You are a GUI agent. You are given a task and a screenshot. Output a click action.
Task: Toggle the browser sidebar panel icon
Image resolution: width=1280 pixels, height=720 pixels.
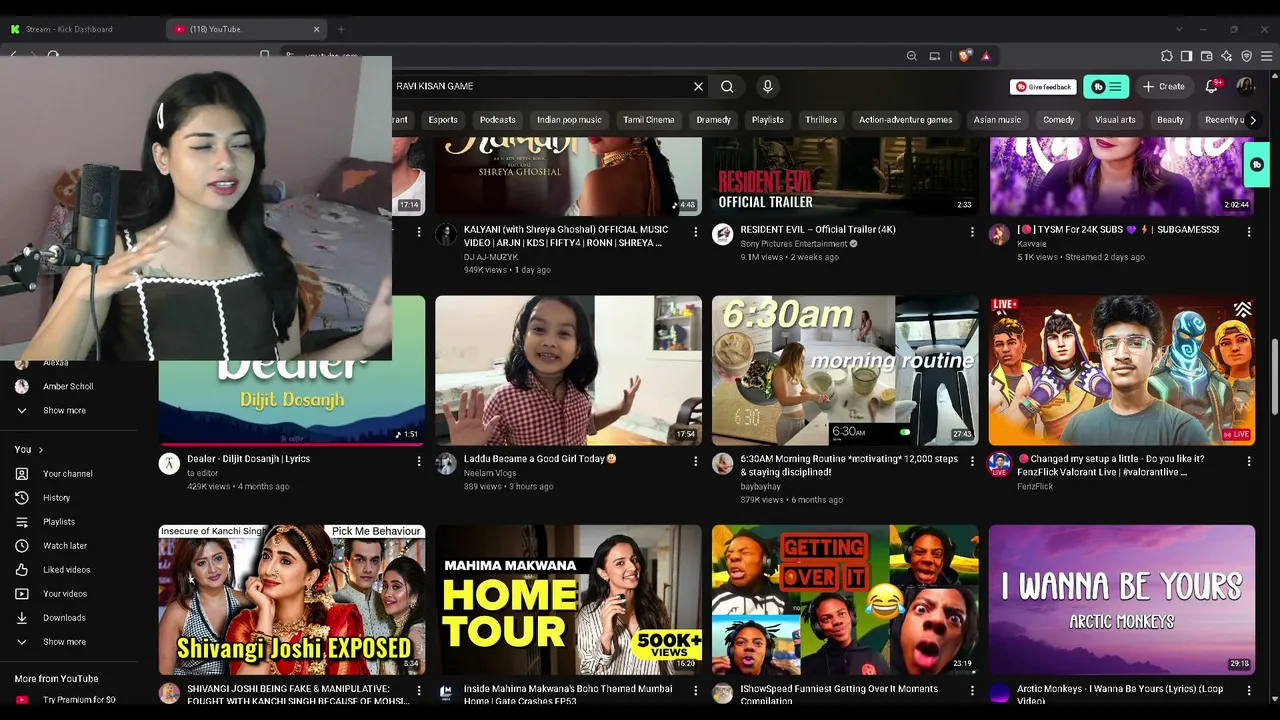[1186, 56]
